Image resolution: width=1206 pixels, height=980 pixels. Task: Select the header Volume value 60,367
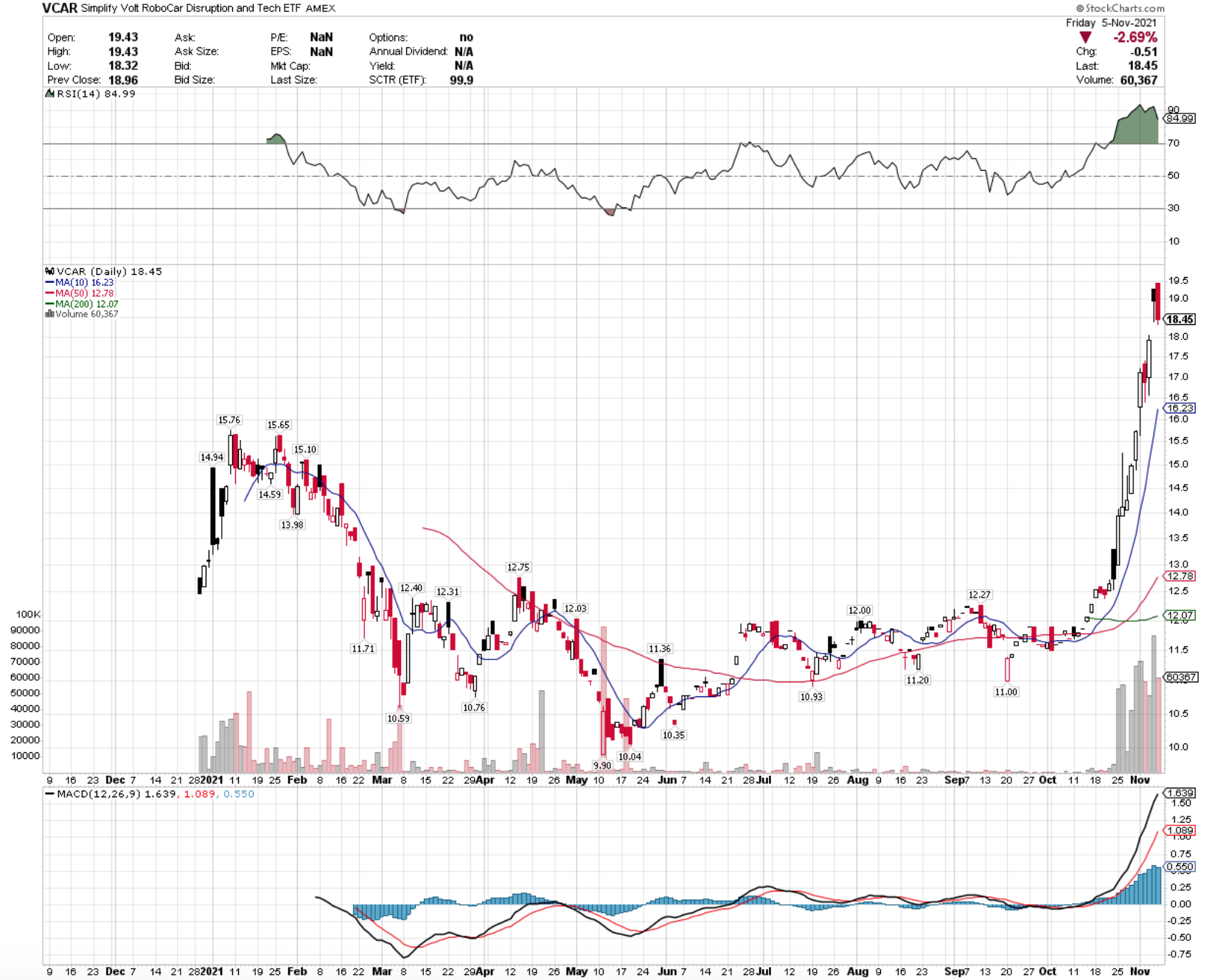click(x=1139, y=80)
